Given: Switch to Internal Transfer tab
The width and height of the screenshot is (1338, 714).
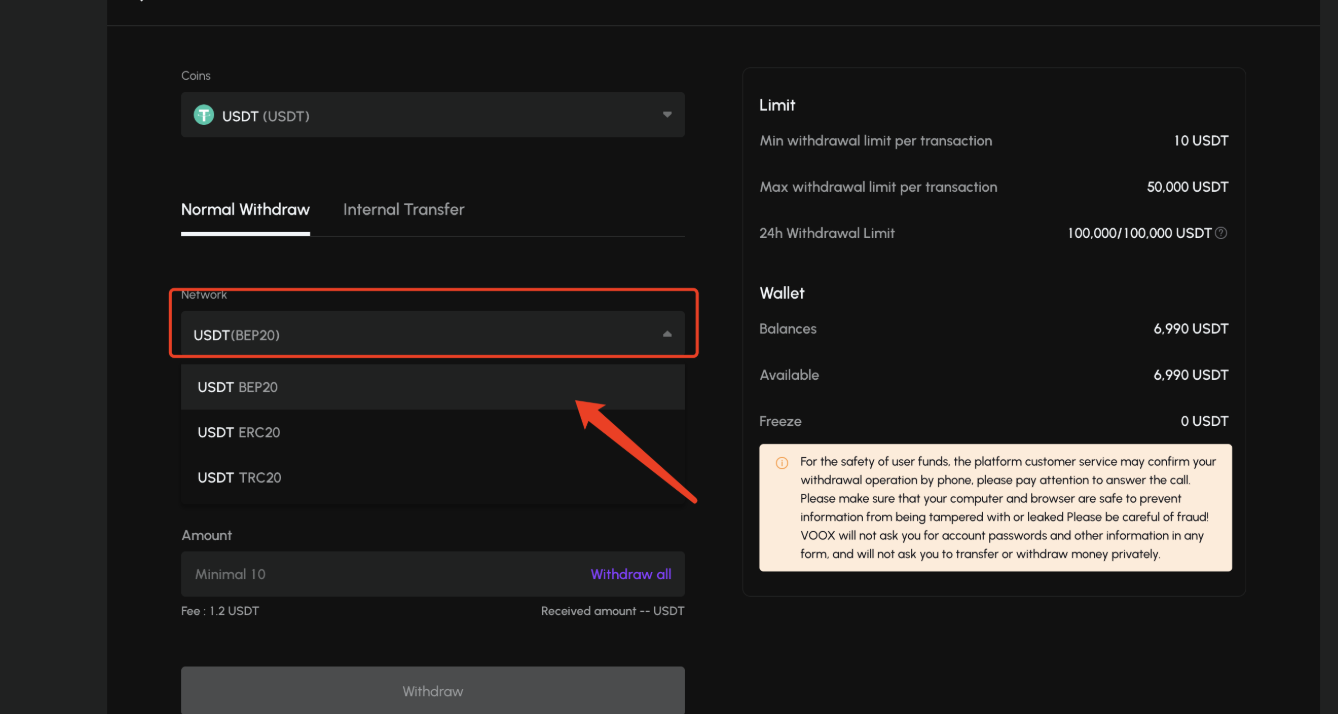Looking at the screenshot, I should coord(404,209).
